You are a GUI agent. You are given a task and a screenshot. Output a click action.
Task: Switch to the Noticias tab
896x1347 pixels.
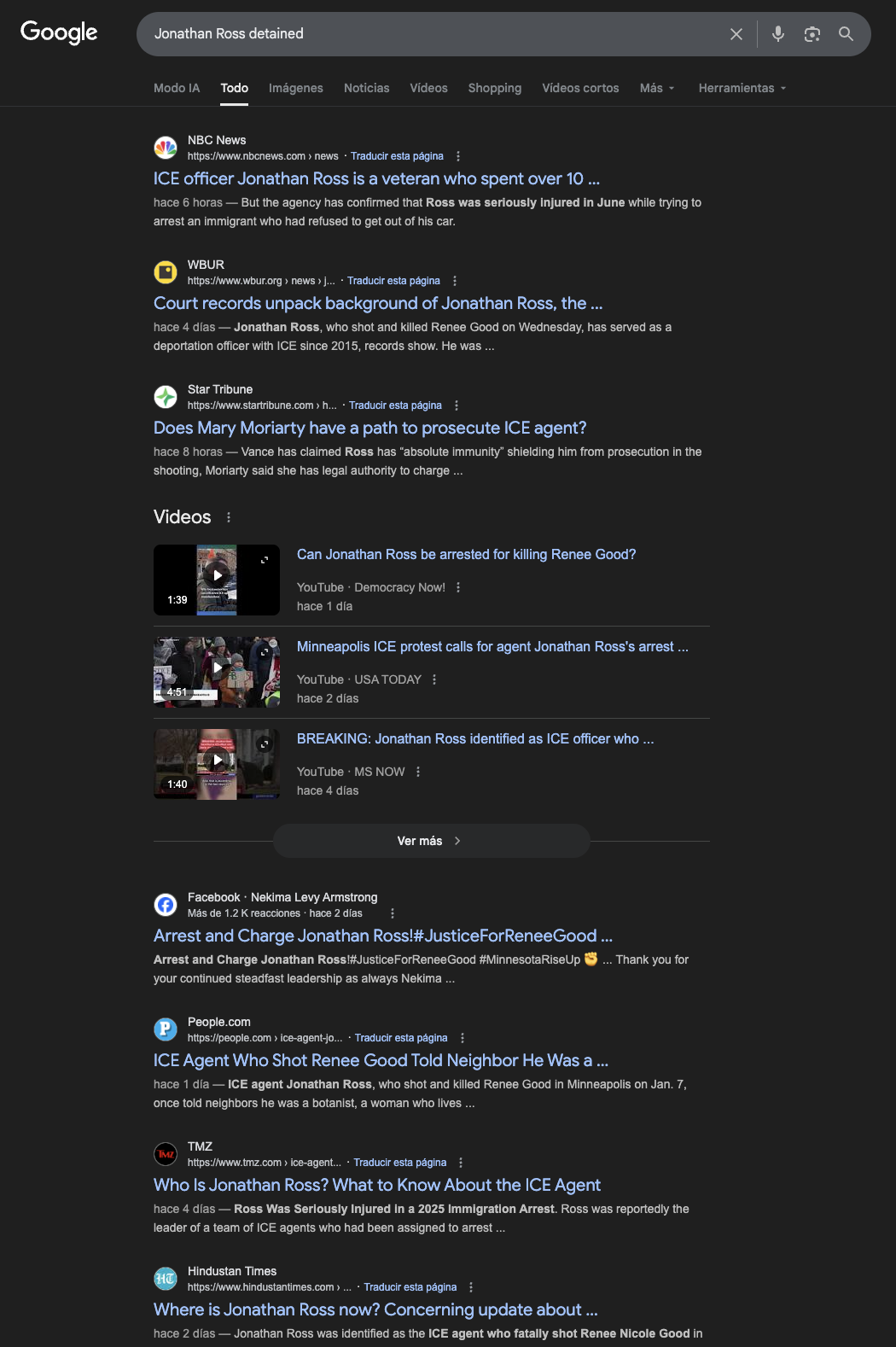[x=367, y=88]
